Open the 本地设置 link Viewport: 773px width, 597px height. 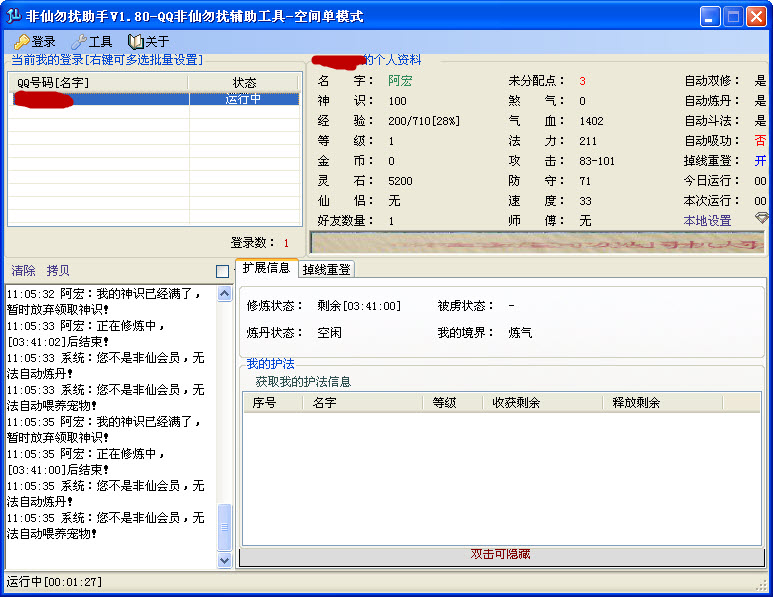pyautogui.click(x=707, y=220)
